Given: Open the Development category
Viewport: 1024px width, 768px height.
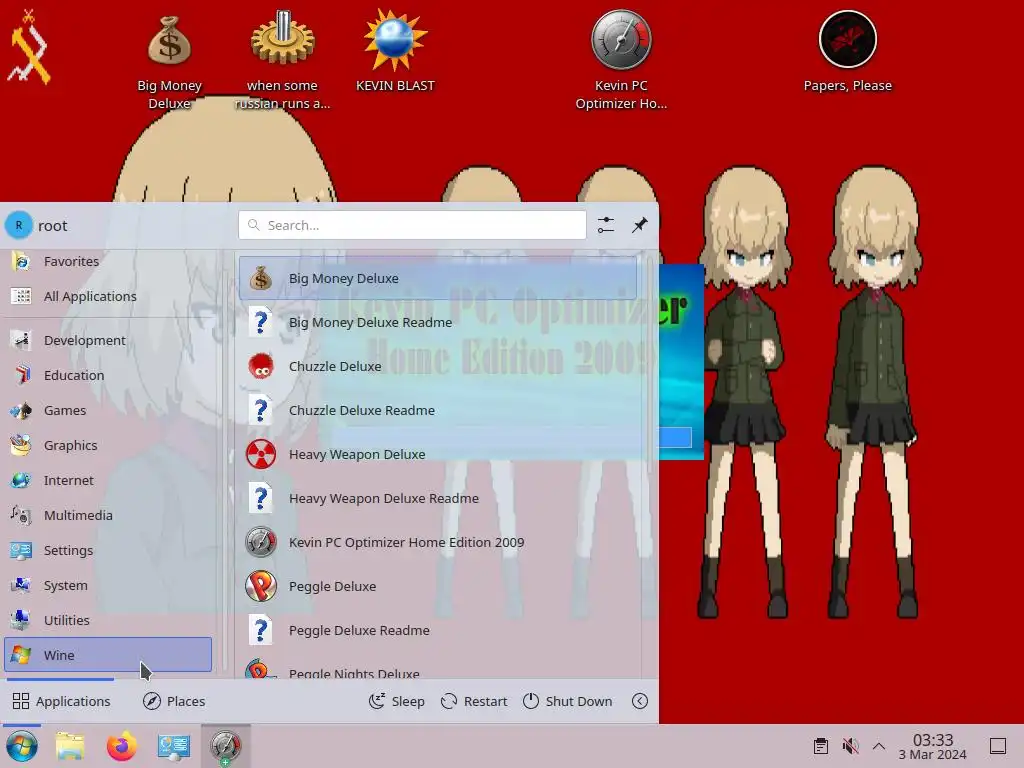Looking at the screenshot, I should (108, 340).
